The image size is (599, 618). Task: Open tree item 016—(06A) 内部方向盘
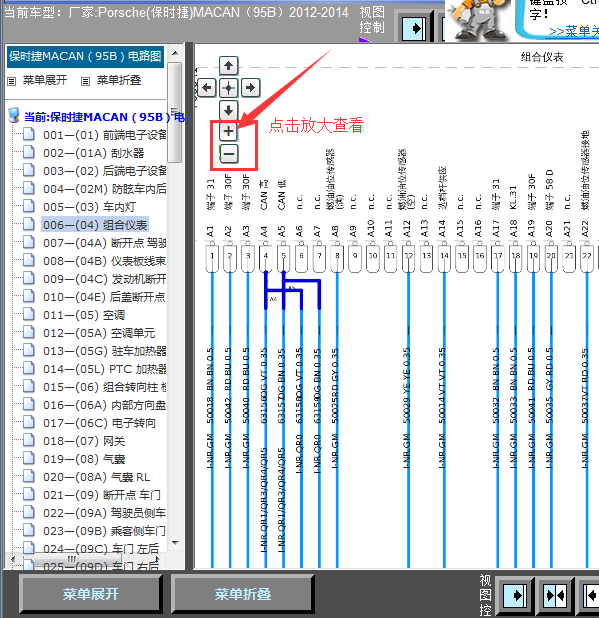[104, 405]
